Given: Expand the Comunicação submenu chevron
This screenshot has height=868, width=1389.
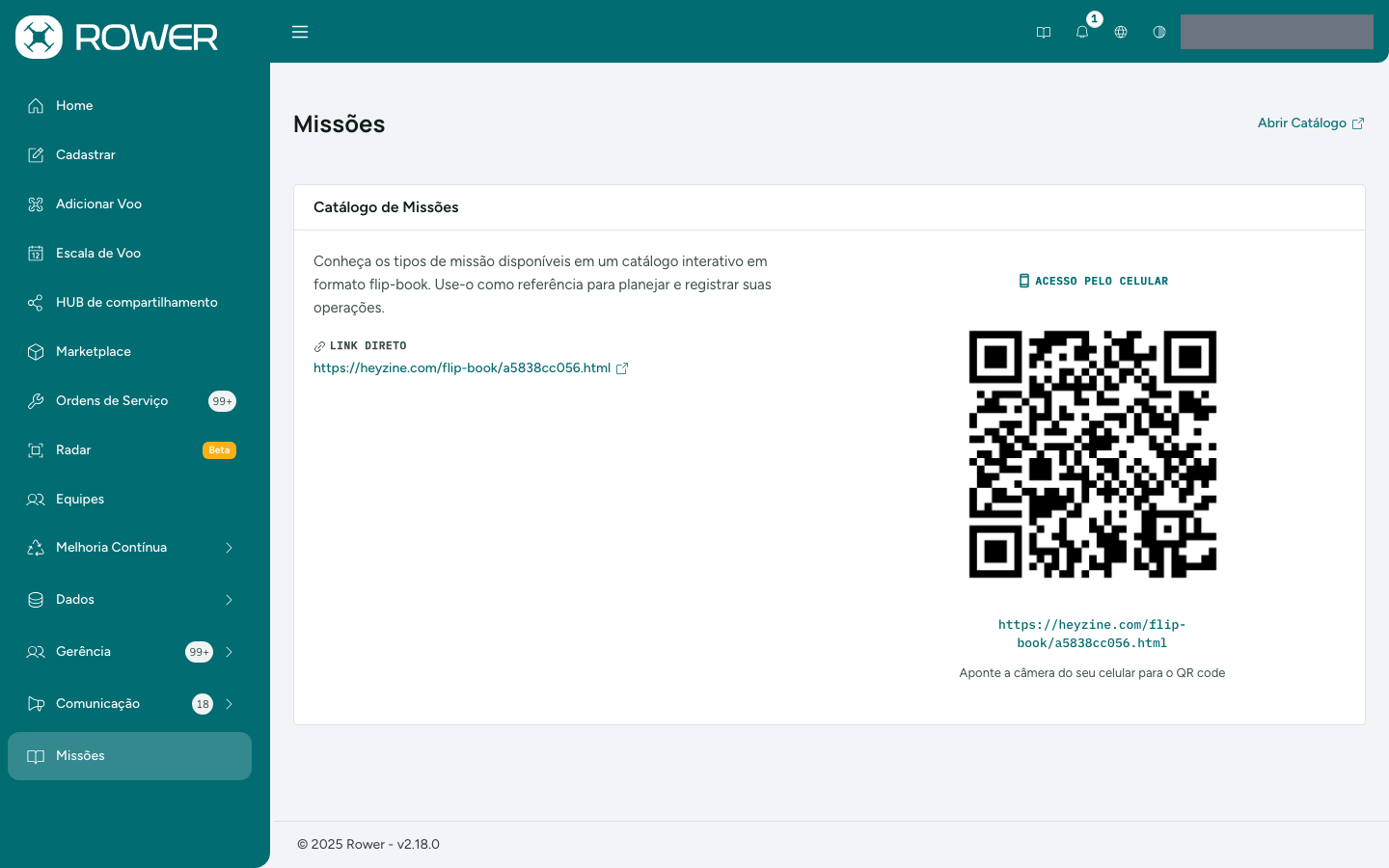Looking at the screenshot, I should point(229,703).
